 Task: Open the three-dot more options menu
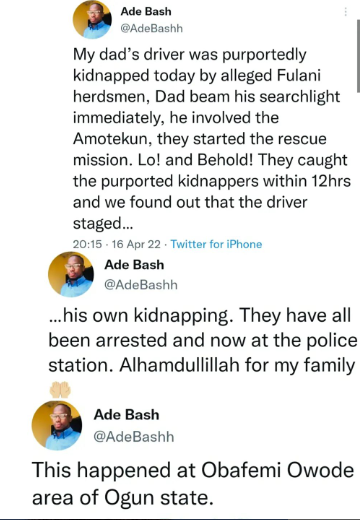(x=345, y=12)
